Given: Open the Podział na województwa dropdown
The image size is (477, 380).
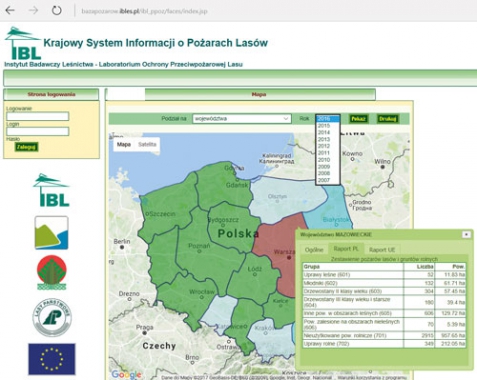Looking at the screenshot, I should 242,119.
